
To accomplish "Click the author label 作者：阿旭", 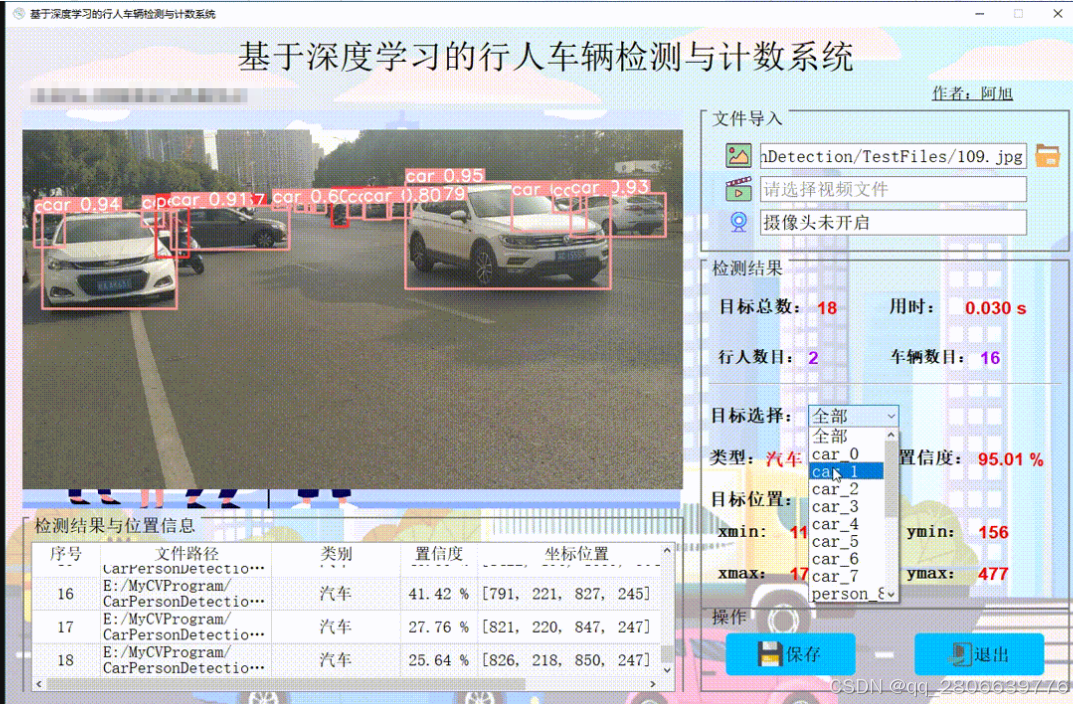I will (972, 94).
